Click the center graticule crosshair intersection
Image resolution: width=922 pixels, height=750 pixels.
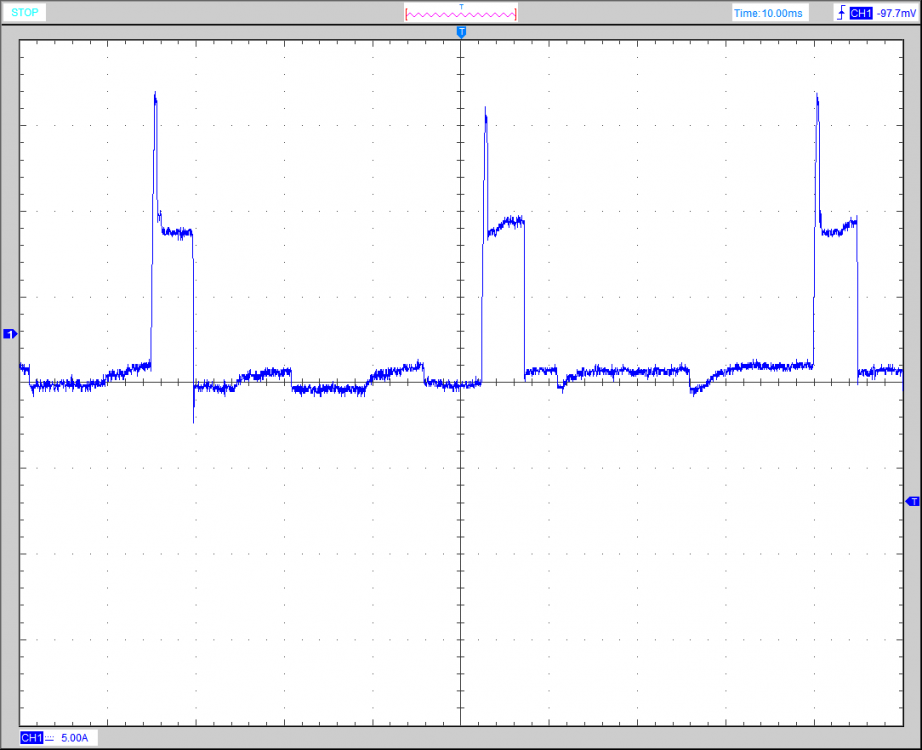point(461,382)
